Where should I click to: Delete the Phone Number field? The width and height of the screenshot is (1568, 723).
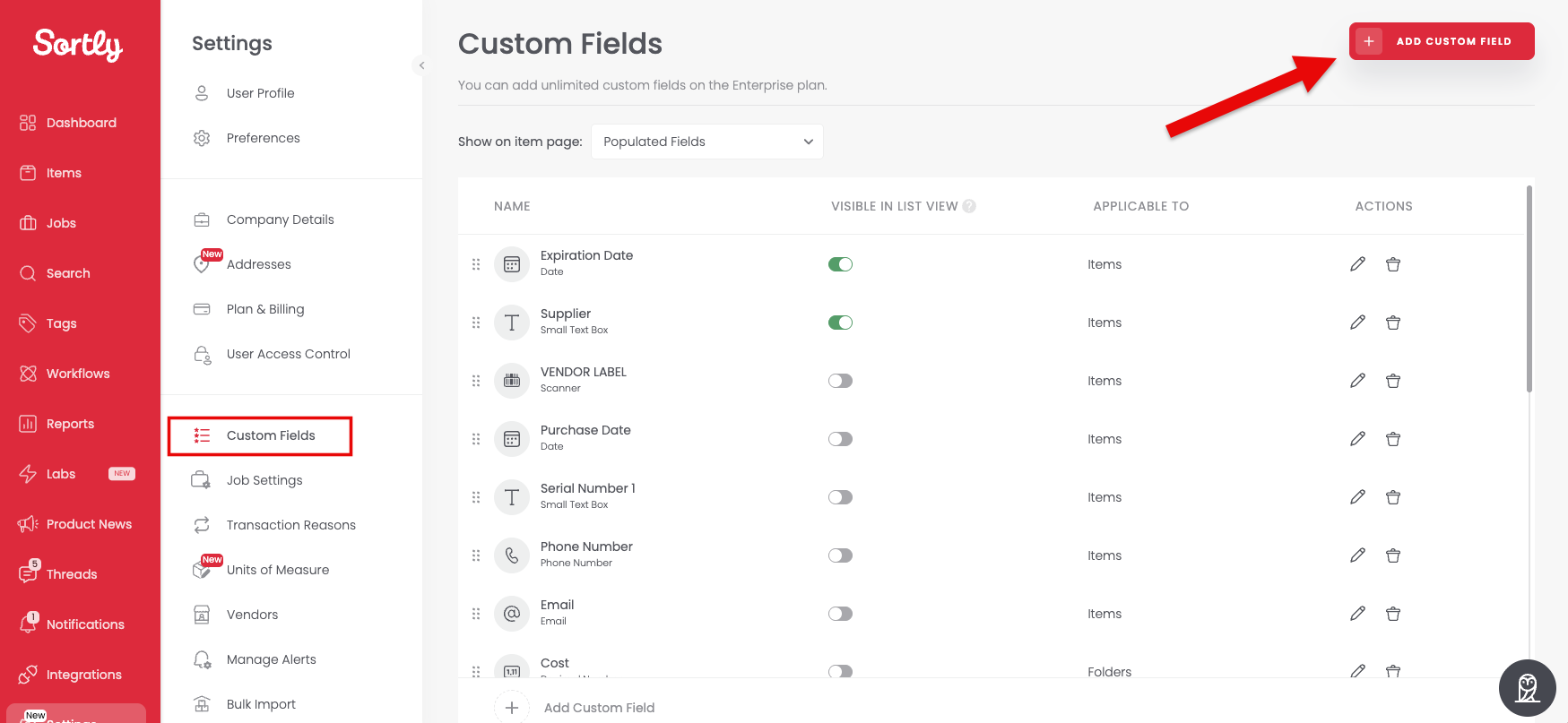point(1393,555)
